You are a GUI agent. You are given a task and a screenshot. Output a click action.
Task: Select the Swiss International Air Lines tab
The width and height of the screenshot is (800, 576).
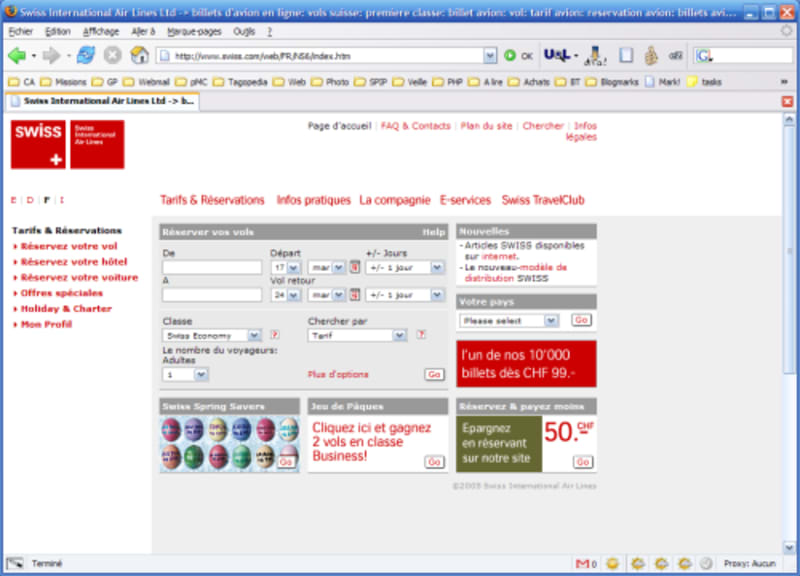(x=103, y=101)
